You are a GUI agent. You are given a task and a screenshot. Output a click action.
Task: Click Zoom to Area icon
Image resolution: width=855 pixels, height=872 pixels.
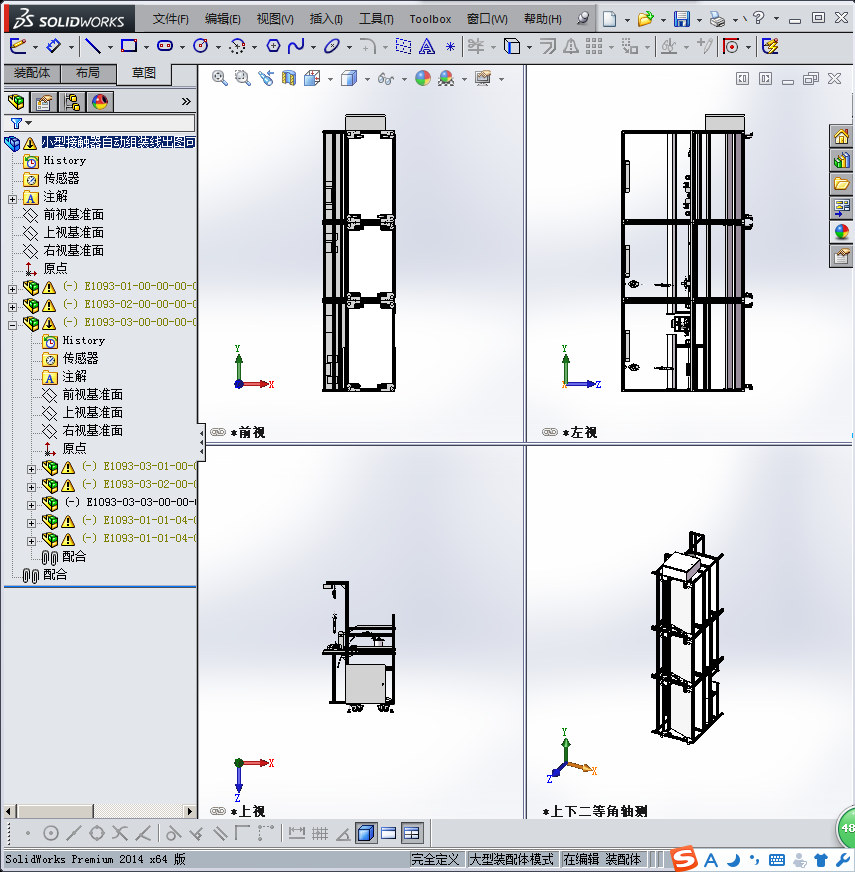coord(243,78)
